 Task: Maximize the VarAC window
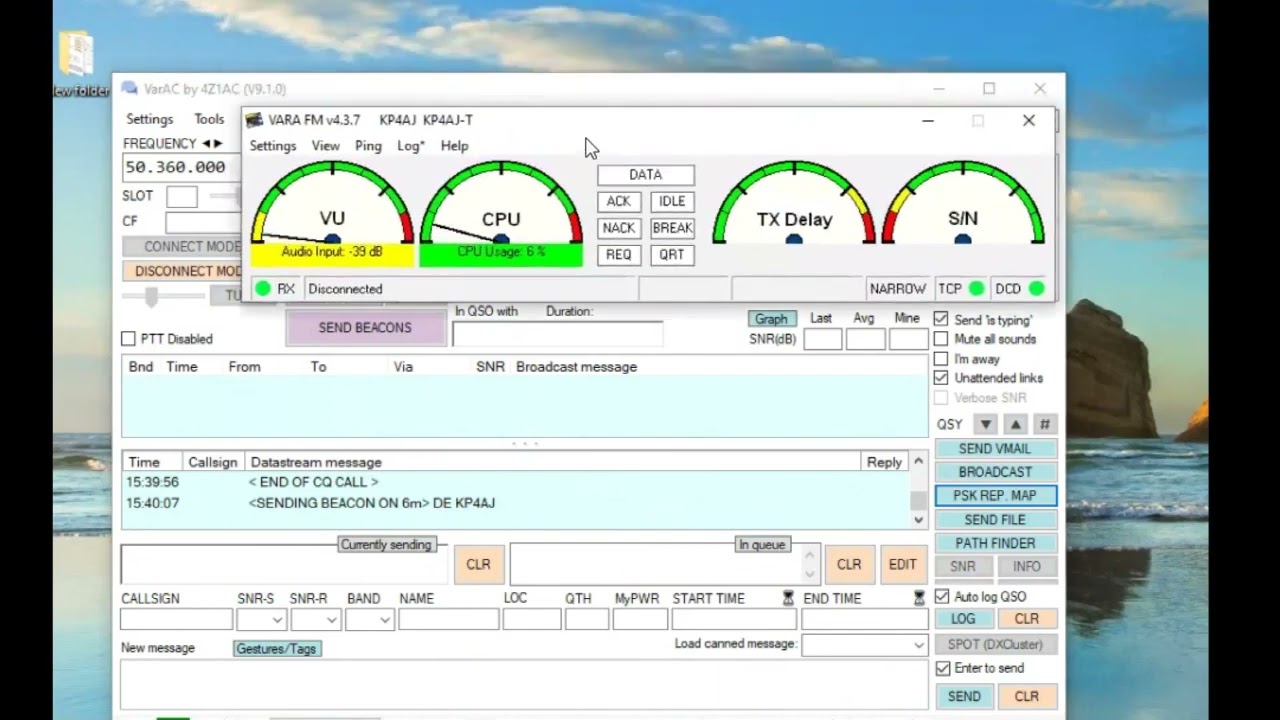coord(989,89)
